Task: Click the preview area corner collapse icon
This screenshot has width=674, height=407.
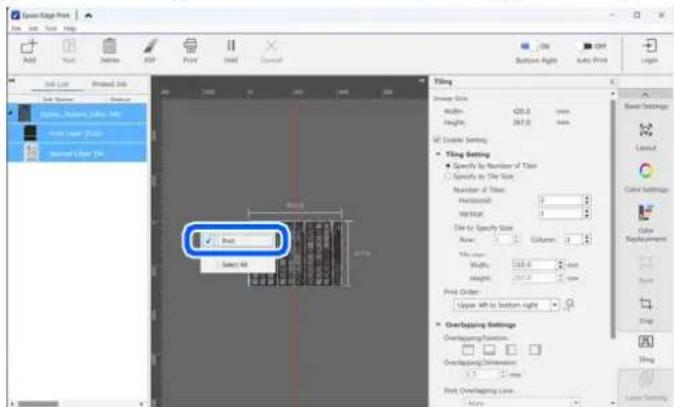Action: (x=421, y=81)
